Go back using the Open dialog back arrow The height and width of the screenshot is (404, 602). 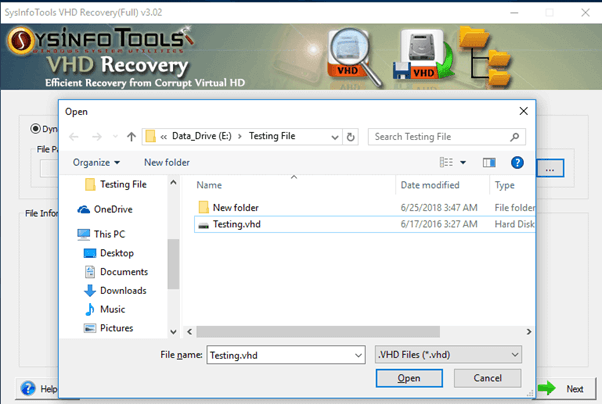(x=74, y=137)
